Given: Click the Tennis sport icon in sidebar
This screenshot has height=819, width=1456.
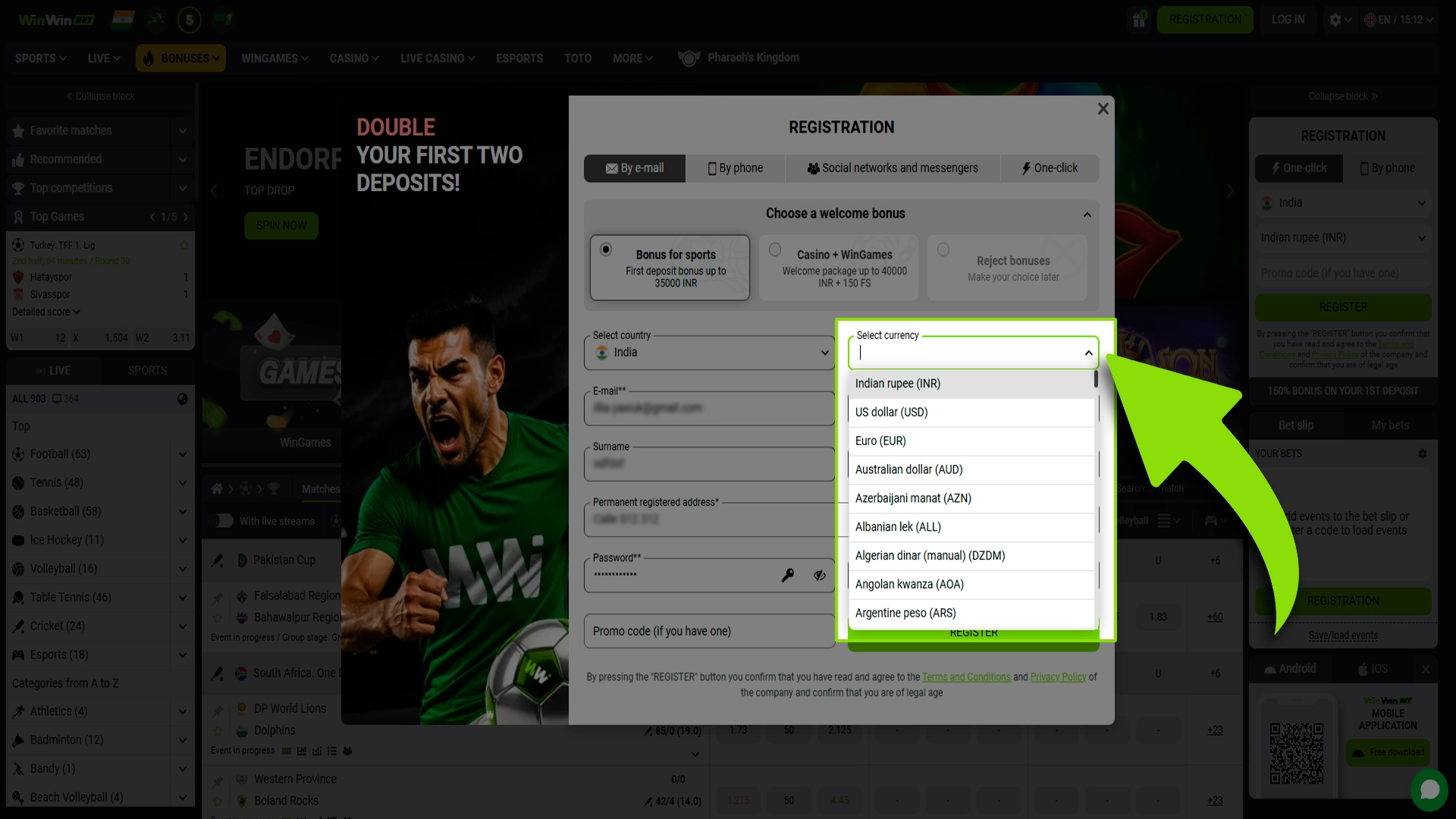Looking at the screenshot, I should [x=18, y=483].
